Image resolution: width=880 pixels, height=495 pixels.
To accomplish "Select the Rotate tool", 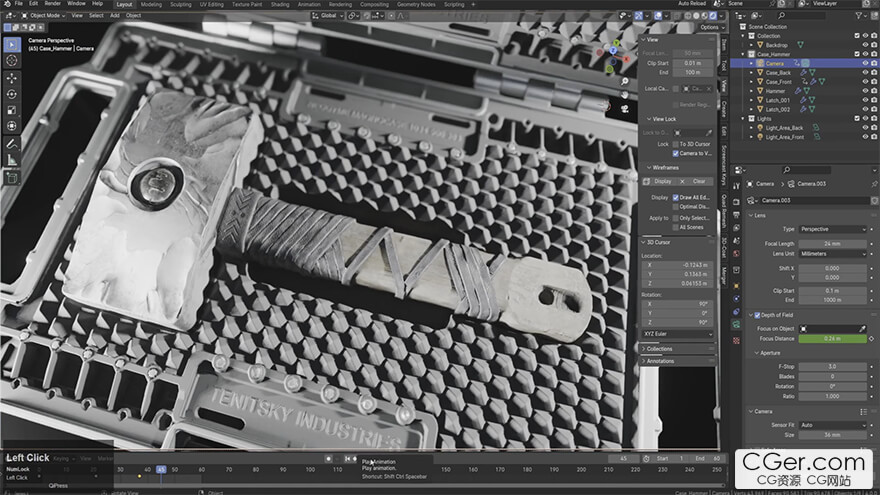I will coord(12,94).
